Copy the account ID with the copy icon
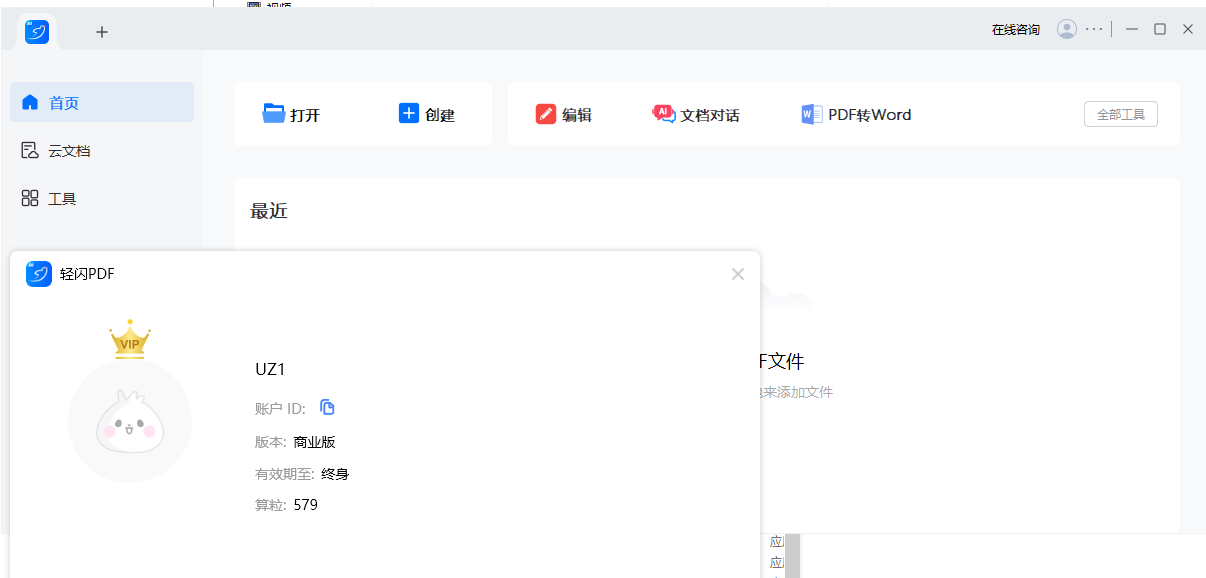Viewport: 1206px width, 578px height. (327, 407)
